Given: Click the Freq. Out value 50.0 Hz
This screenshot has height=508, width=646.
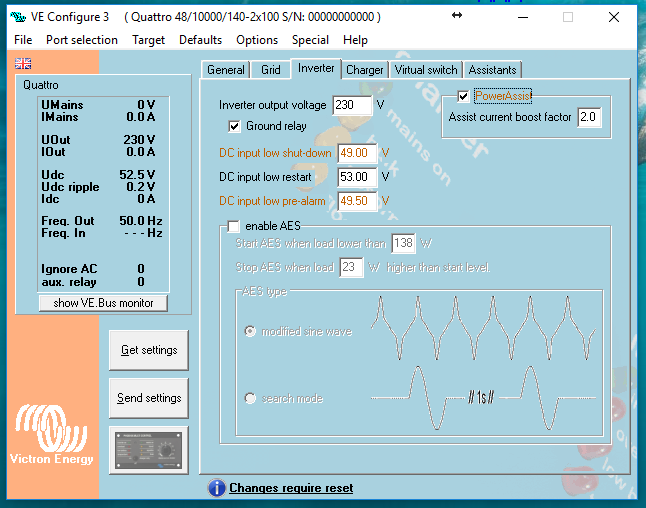Looking at the screenshot, I should pos(140,221).
